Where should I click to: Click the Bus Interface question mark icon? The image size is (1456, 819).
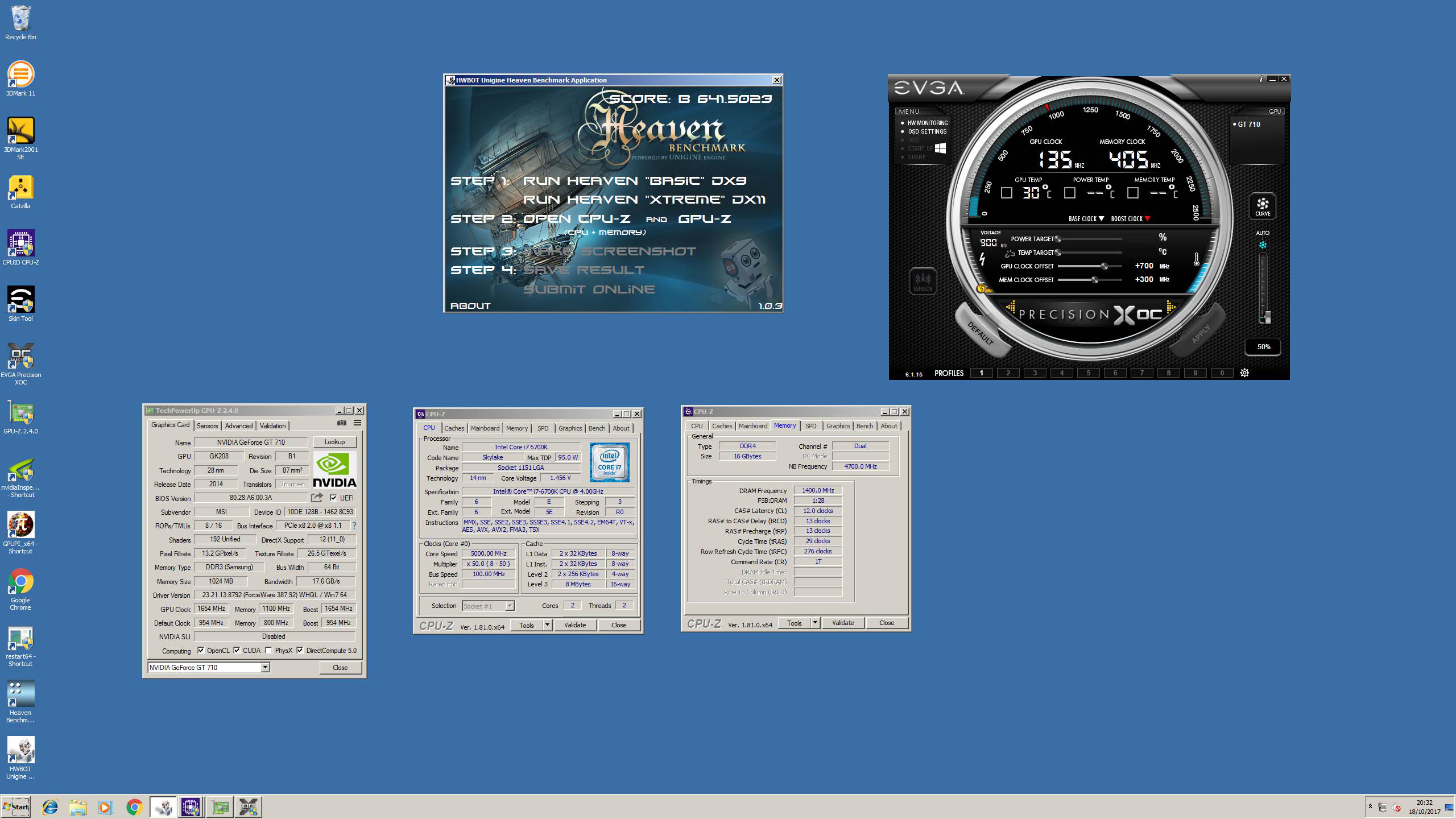coord(354,526)
